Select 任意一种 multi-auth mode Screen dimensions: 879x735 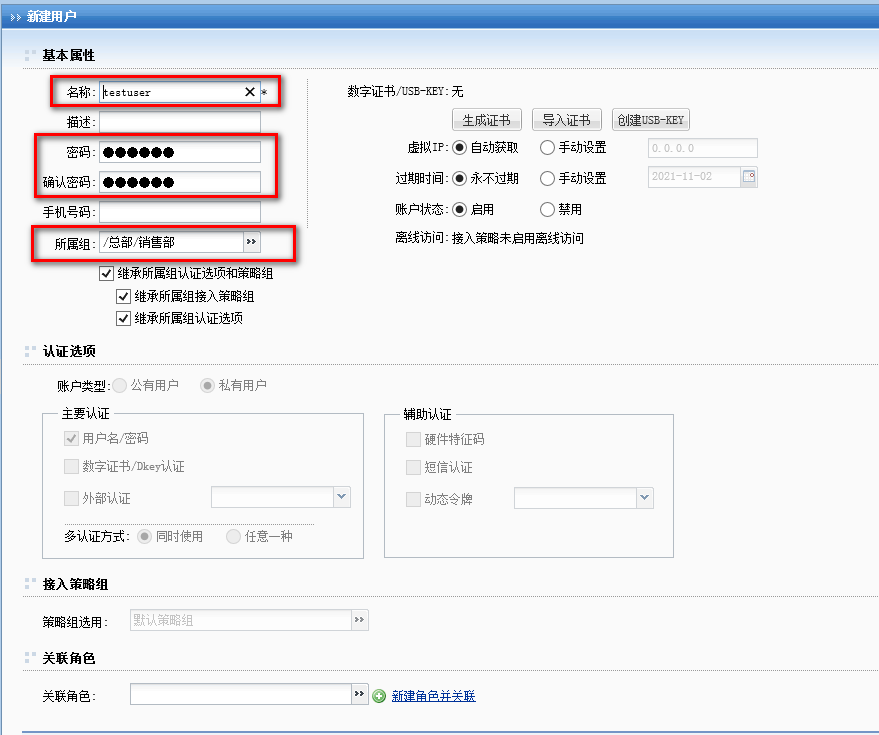point(233,537)
